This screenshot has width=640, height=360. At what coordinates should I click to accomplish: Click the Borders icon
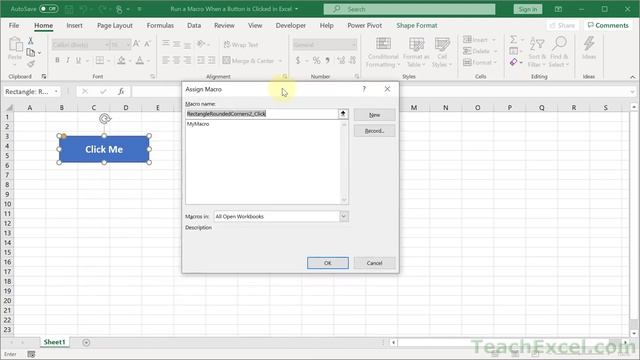100,60
